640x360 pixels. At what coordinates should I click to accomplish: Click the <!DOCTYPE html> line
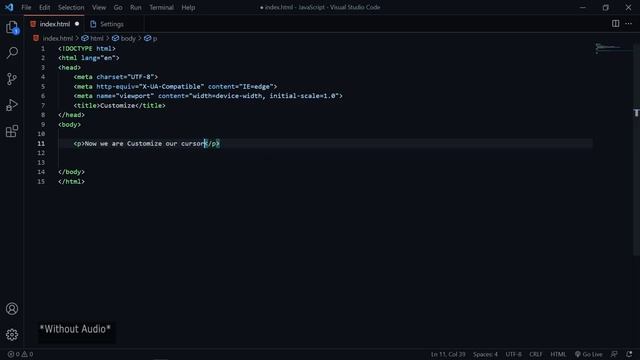pyautogui.click(x=87, y=49)
